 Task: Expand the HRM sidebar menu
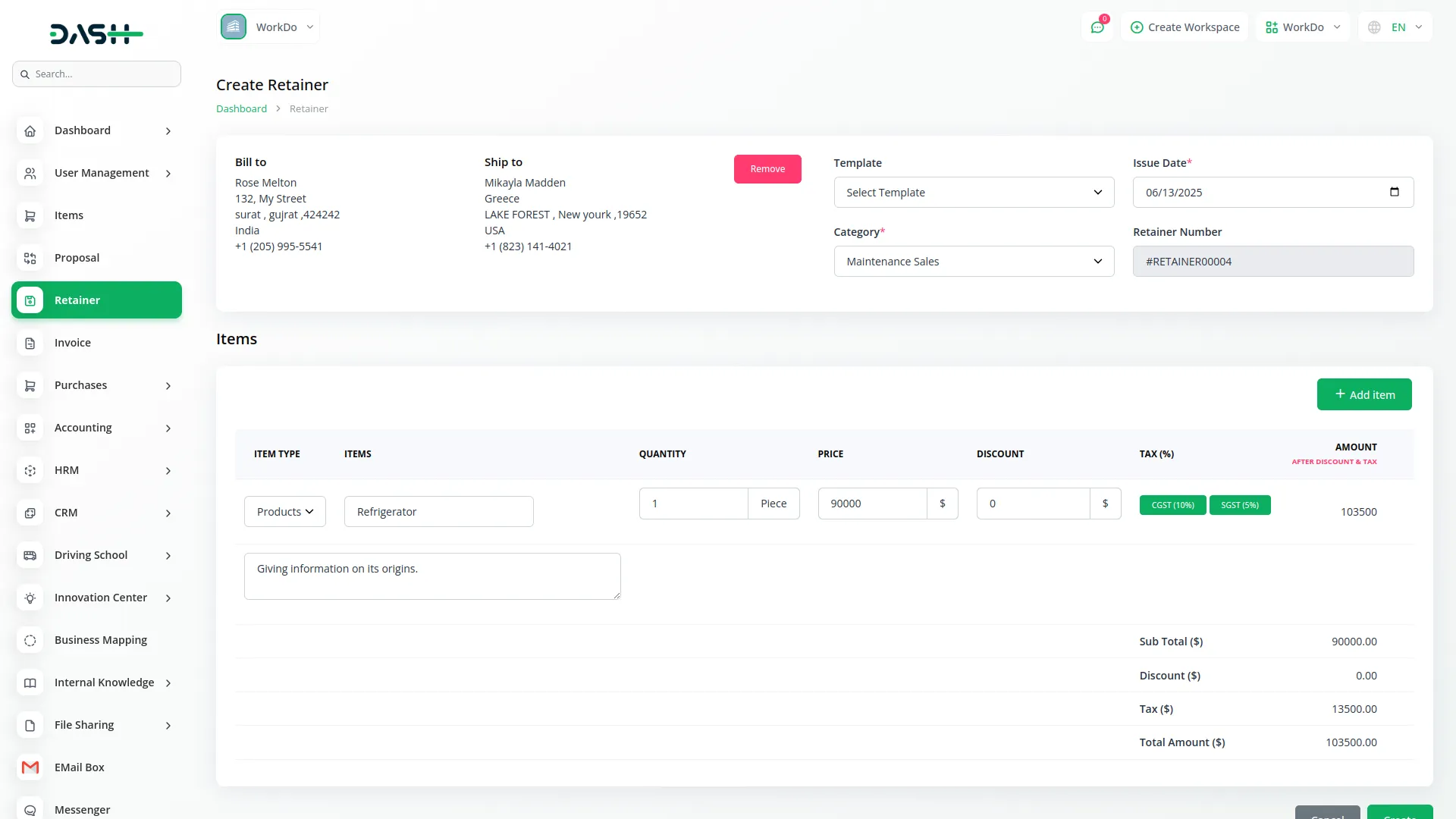[96, 470]
